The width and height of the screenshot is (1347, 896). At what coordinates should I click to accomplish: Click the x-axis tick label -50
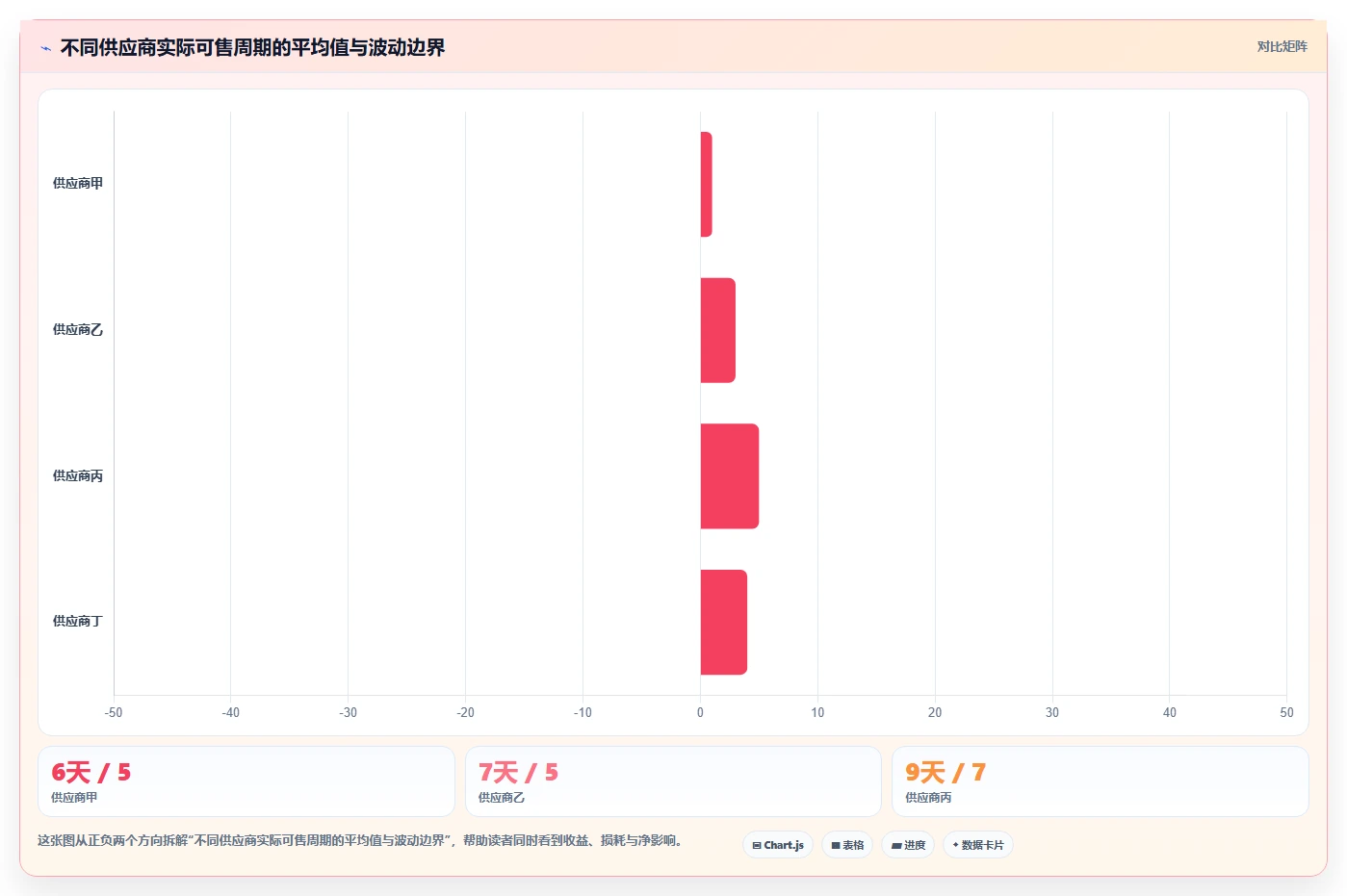tap(114, 713)
